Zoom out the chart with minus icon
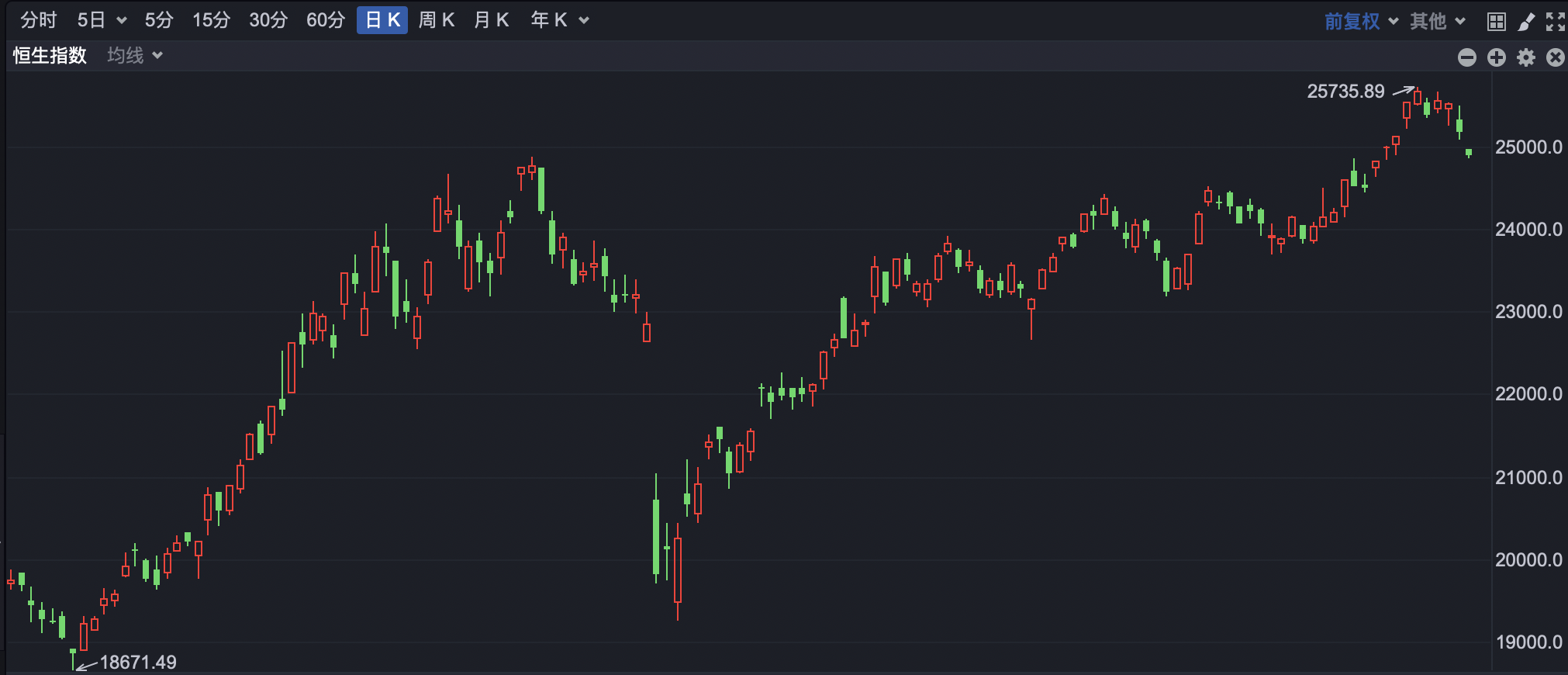The width and height of the screenshot is (1568, 675). [1467, 57]
